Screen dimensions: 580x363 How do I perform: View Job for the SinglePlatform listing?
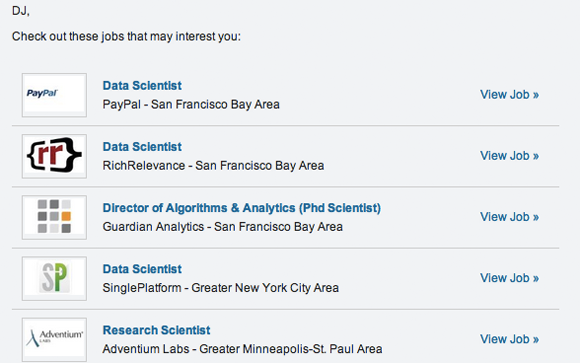pyautogui.click(x=509, y=278)
